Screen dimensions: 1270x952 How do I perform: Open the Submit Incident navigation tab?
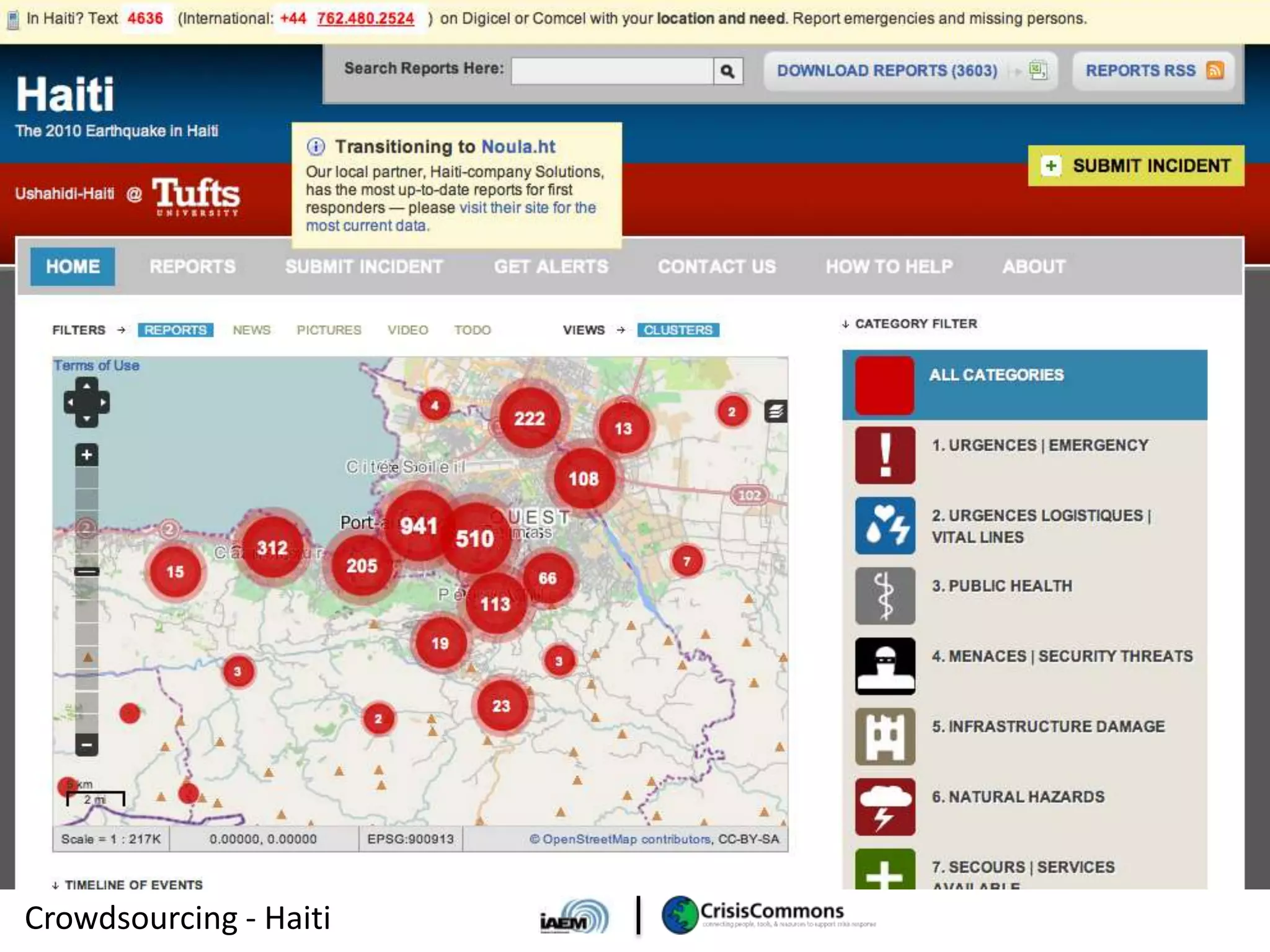[x=365, y=267]
